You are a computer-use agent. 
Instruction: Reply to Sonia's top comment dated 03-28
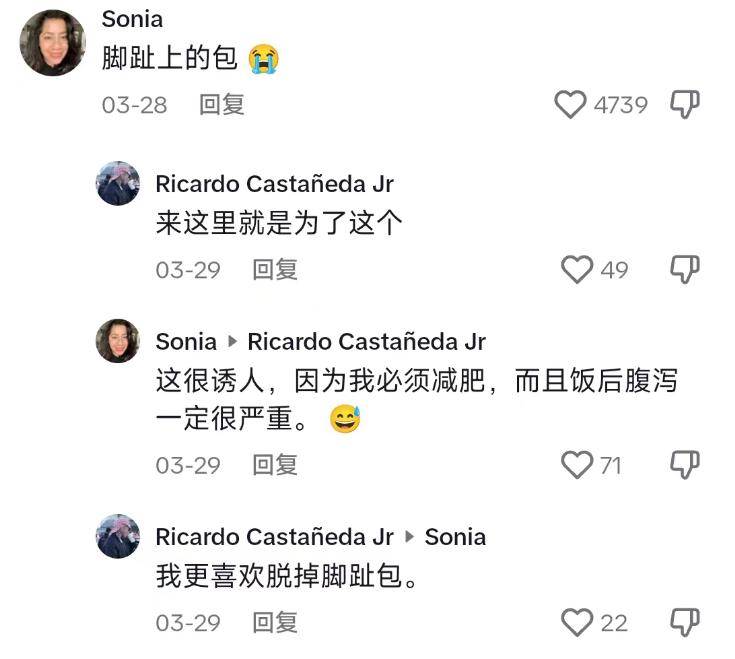click(221, 105)
